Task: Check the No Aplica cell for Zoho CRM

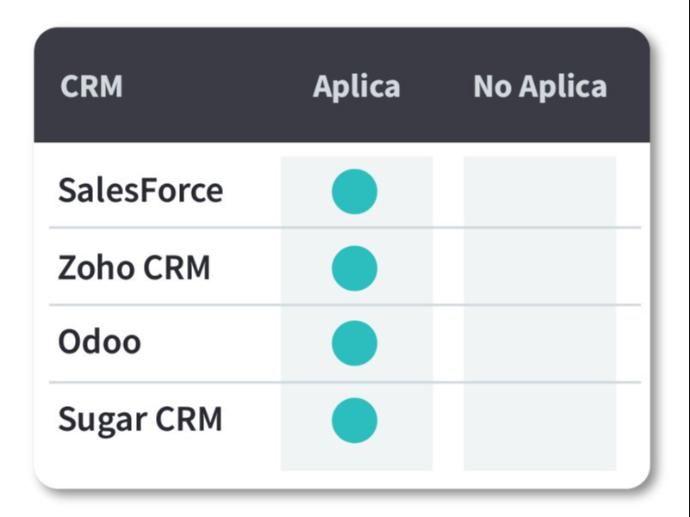Action: click(540, 268)
